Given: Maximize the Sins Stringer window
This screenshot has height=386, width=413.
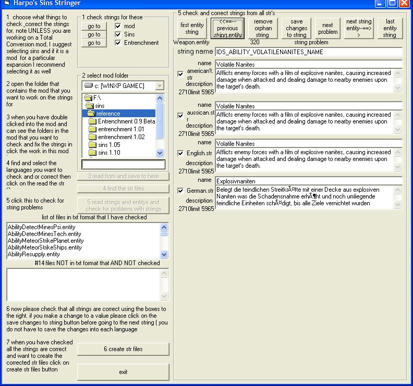Looking at the screenshot, I should coord(392,3).
